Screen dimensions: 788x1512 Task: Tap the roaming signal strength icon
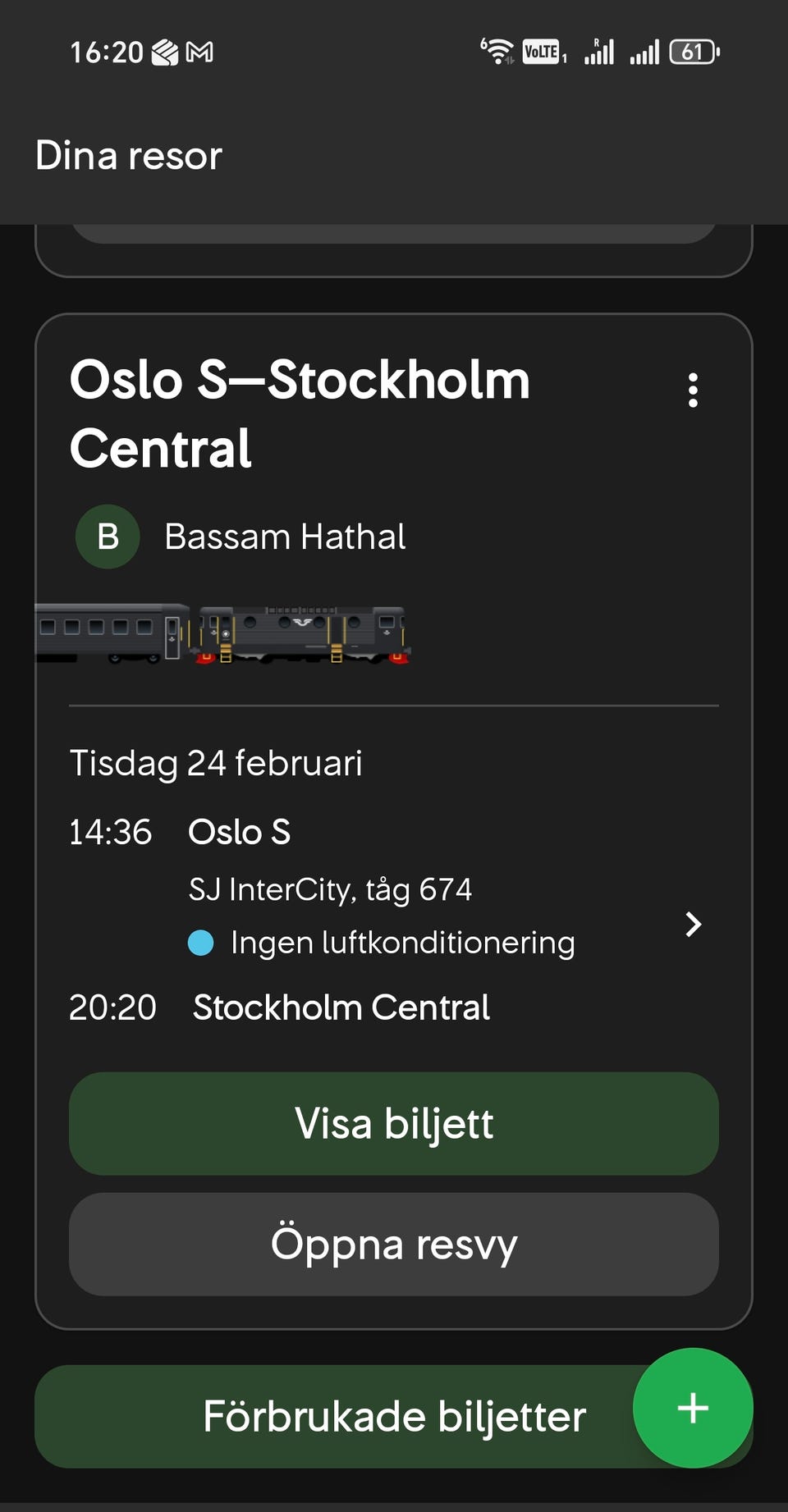pos(599,52)
